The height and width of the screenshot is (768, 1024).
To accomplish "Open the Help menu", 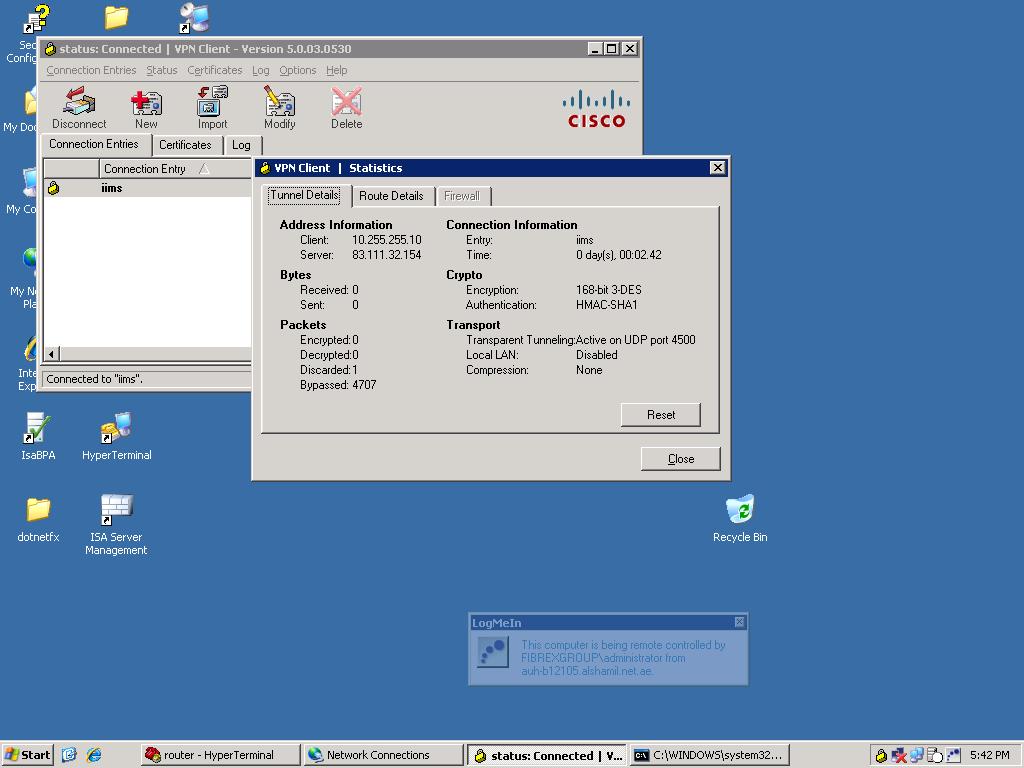I will [336, 71].
